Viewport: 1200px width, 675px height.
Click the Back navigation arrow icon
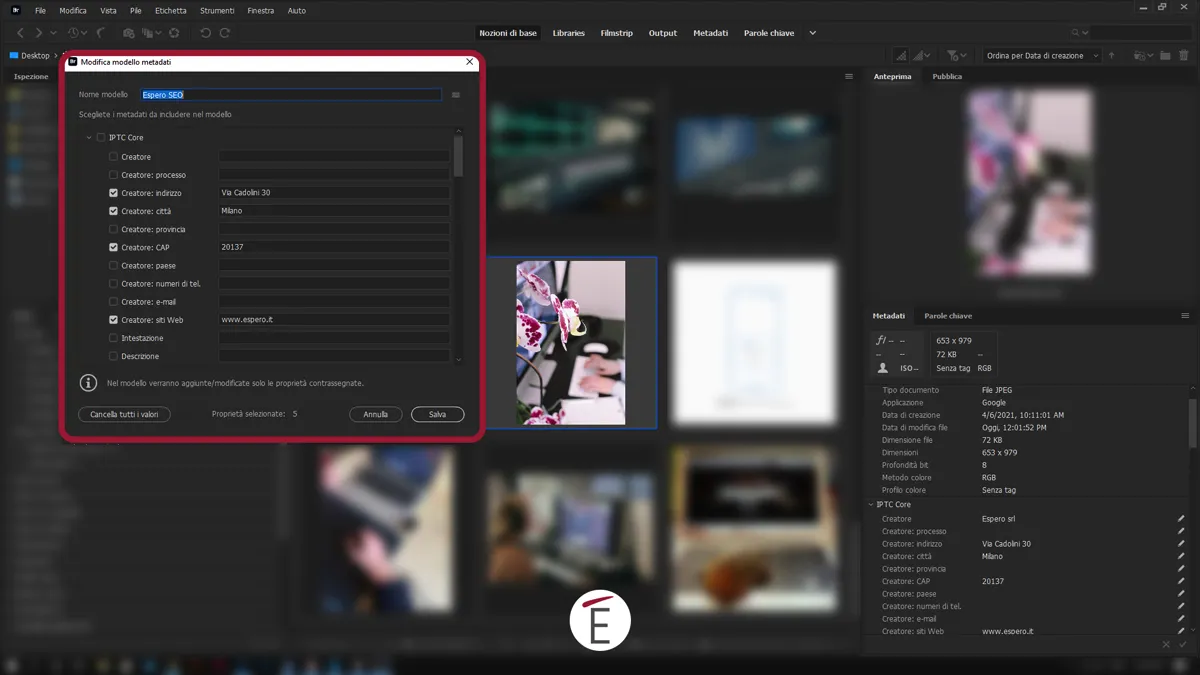tap(21, 32)
